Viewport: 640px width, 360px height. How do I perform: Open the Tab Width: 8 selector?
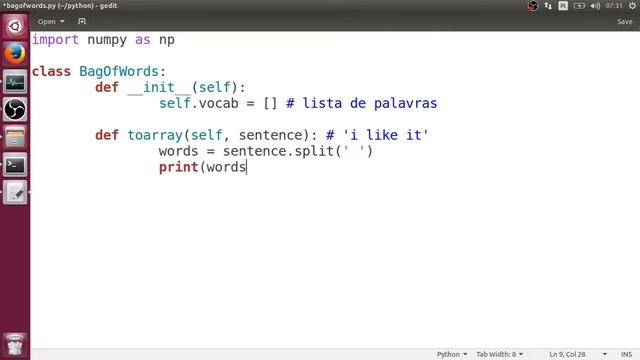(500, 354)
